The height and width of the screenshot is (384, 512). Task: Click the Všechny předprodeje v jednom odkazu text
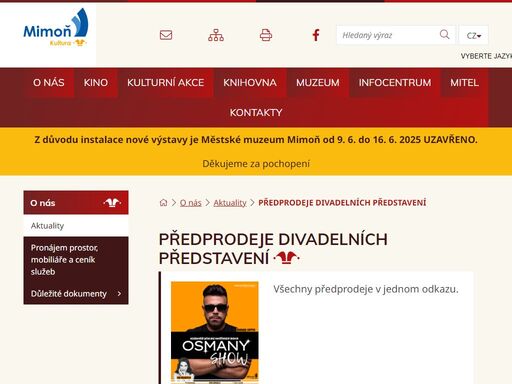(366, 289)
